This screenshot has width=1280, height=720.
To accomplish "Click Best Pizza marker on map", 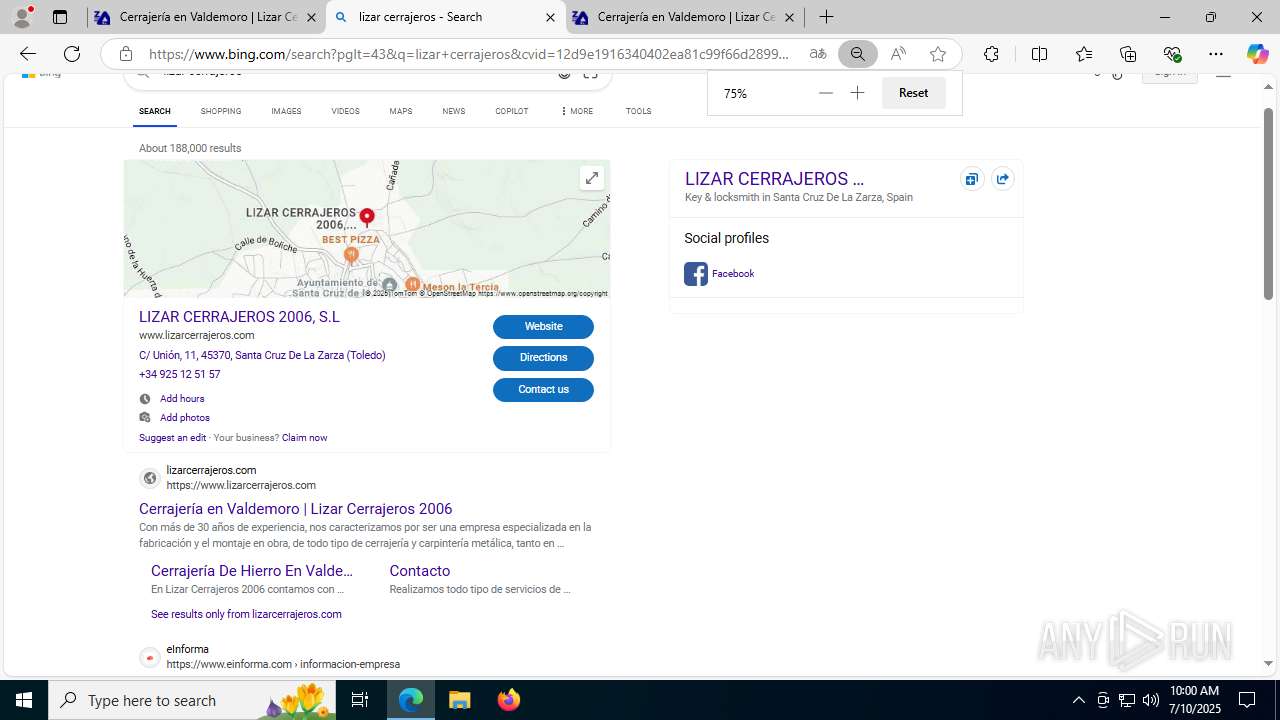I will point(351,254).
